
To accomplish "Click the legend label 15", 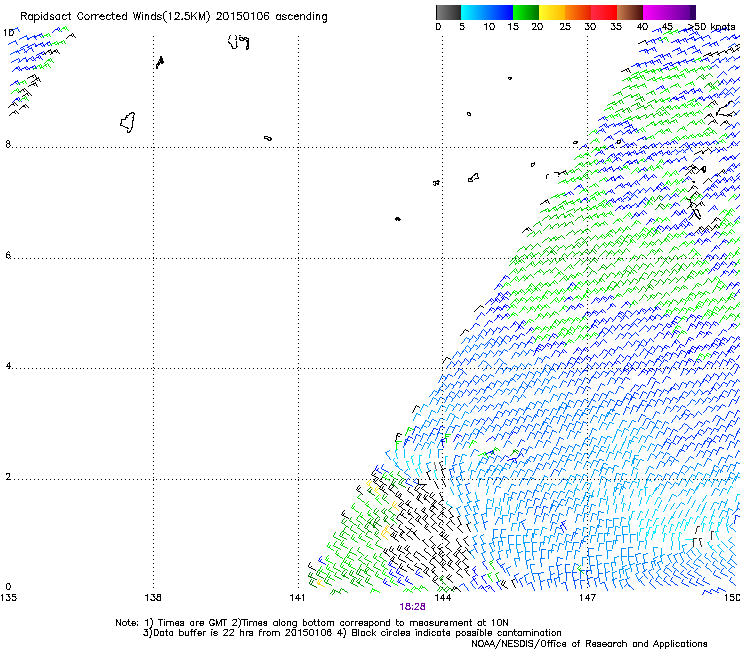I will pyautogui.click(x=513, y=27).
